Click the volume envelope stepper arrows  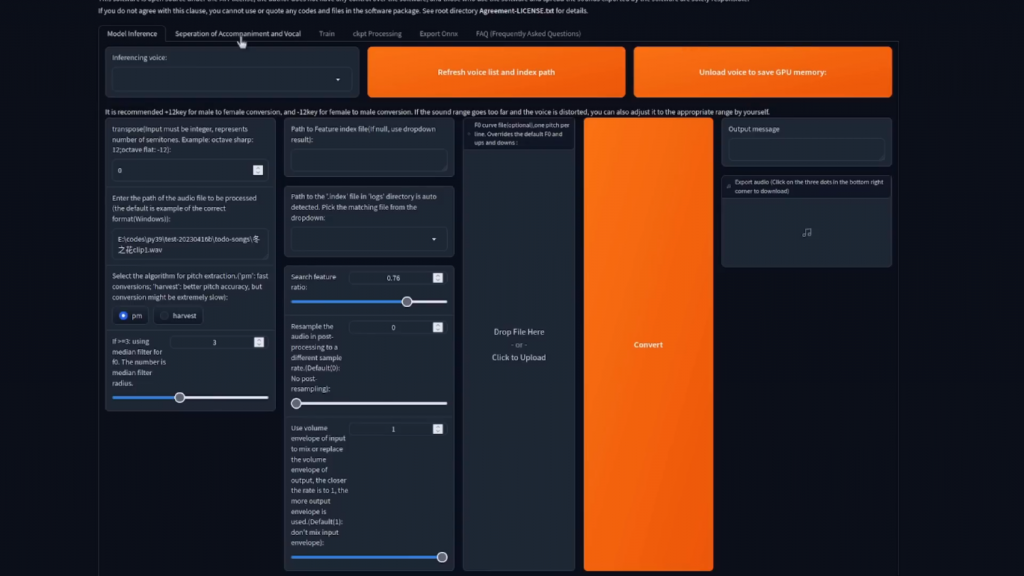(438, 429)
